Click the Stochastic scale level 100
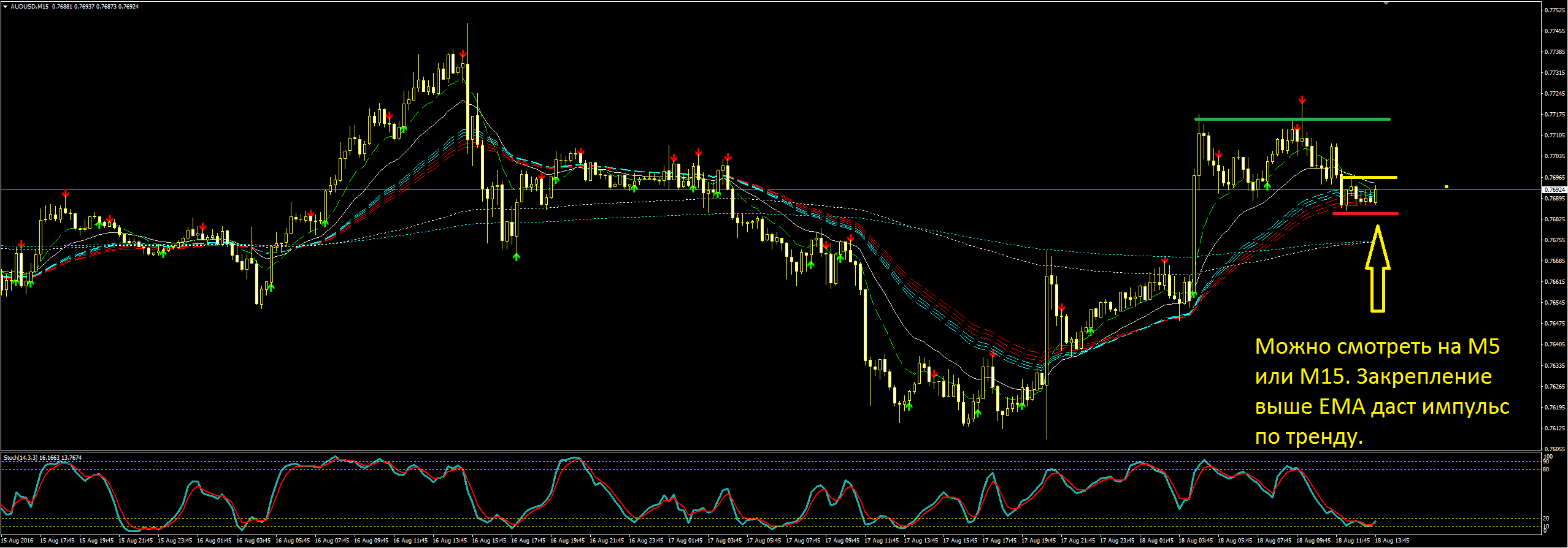 (x=1548, y=457)
